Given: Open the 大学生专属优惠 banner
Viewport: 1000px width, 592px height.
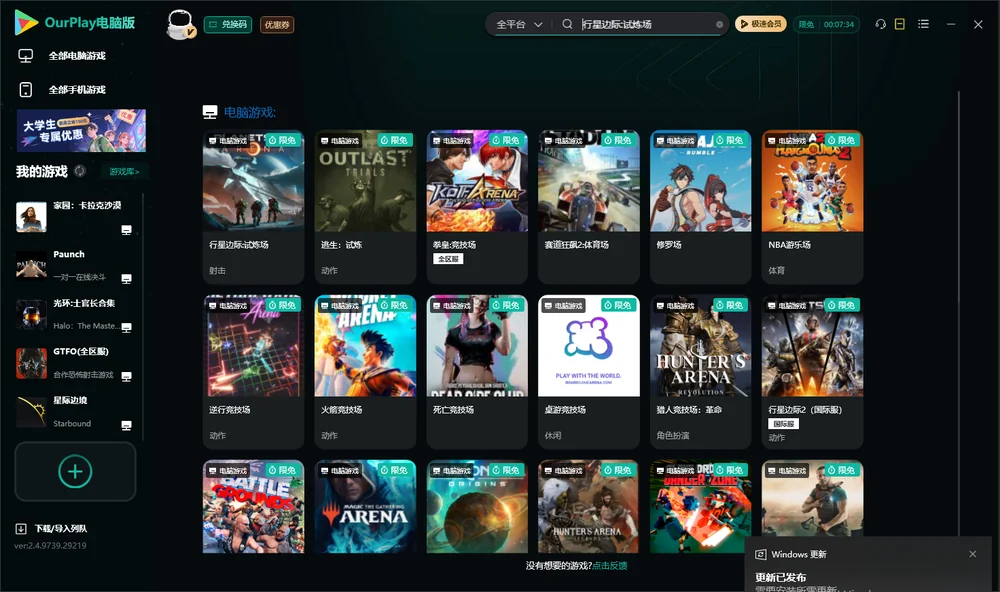Looking at the screenshot, I should click(82, 131).
